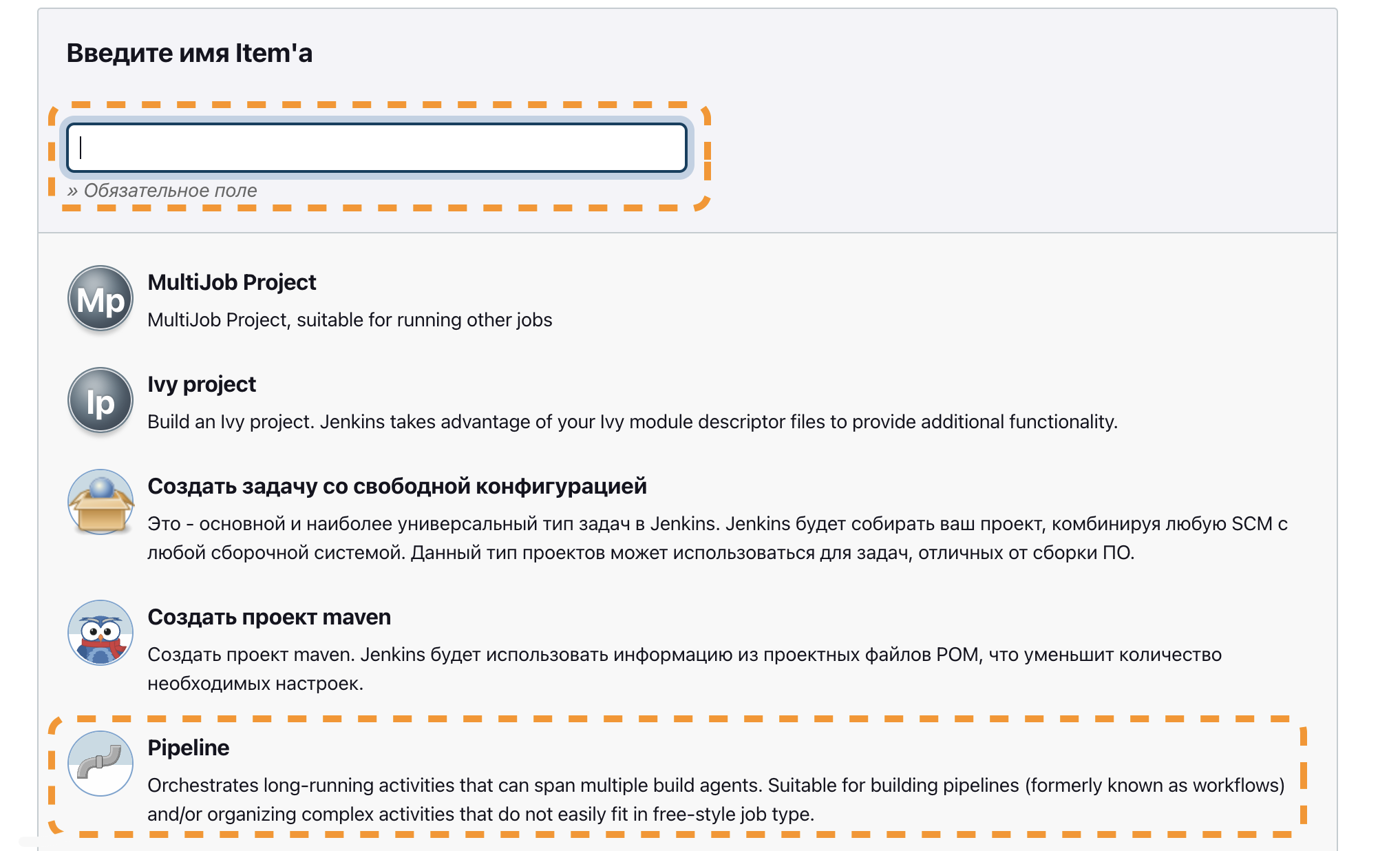This screenshot has width=1400, height=851.
Task: Select the freestyle project box icon
Action: (x=100, y=503)
